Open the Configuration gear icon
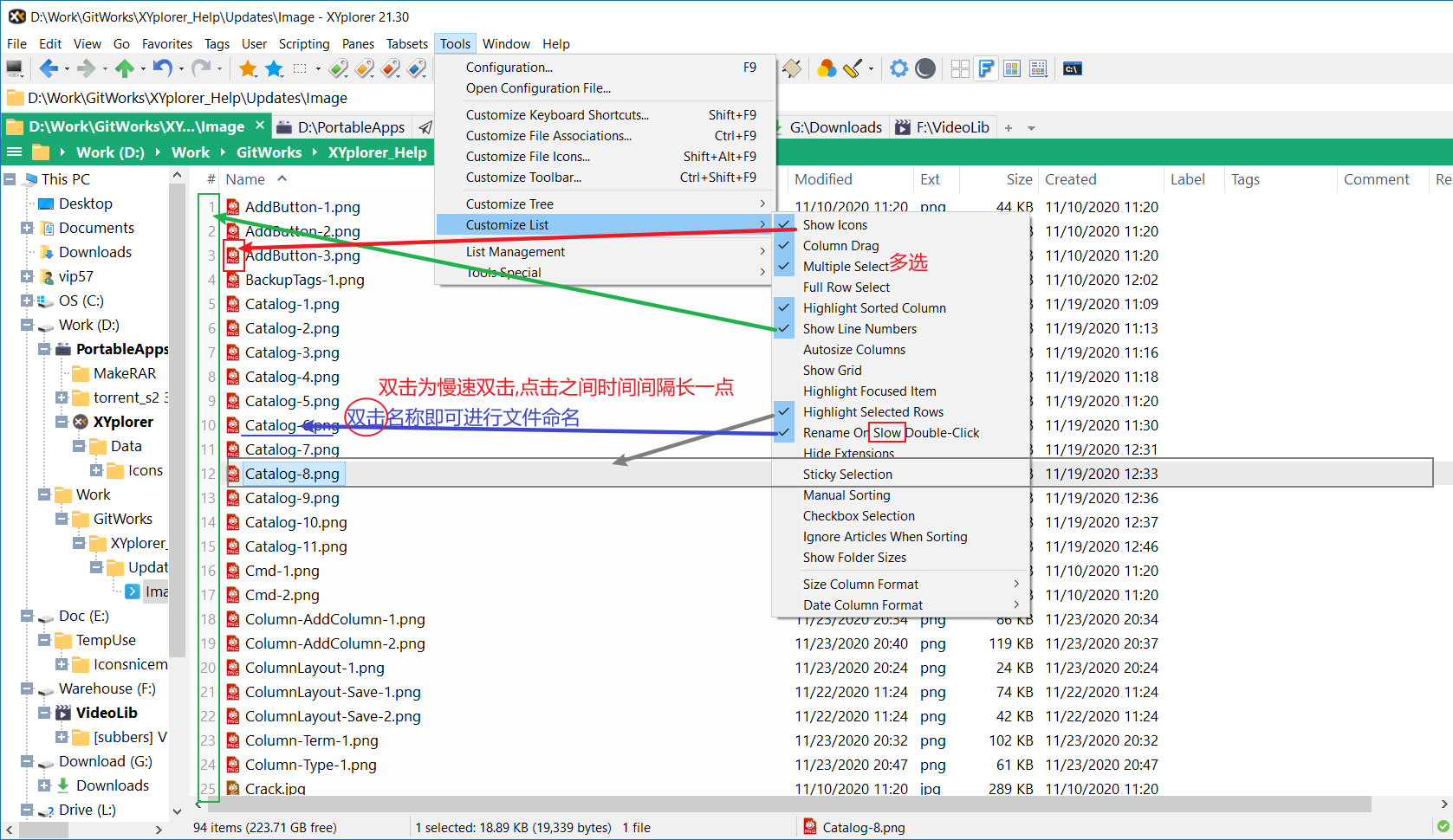The image size is (1453, 840). [899, 68]
